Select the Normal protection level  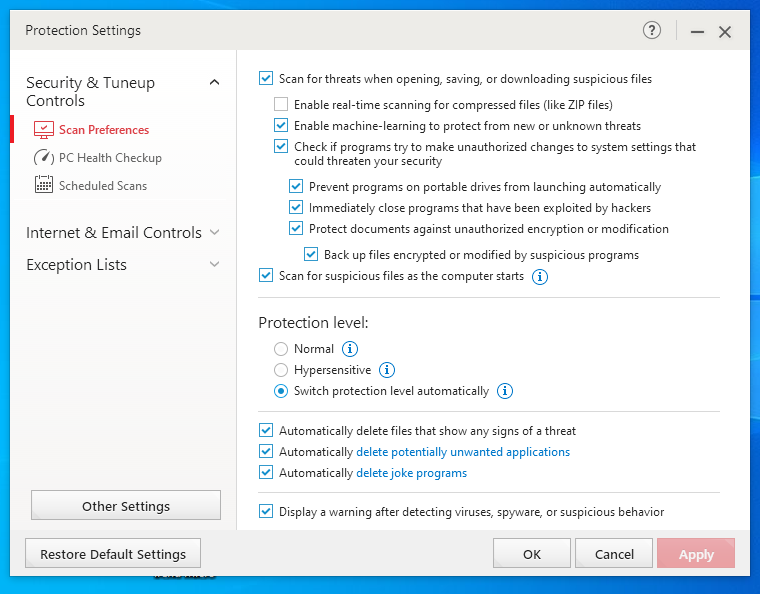click(x=281, y=349)
